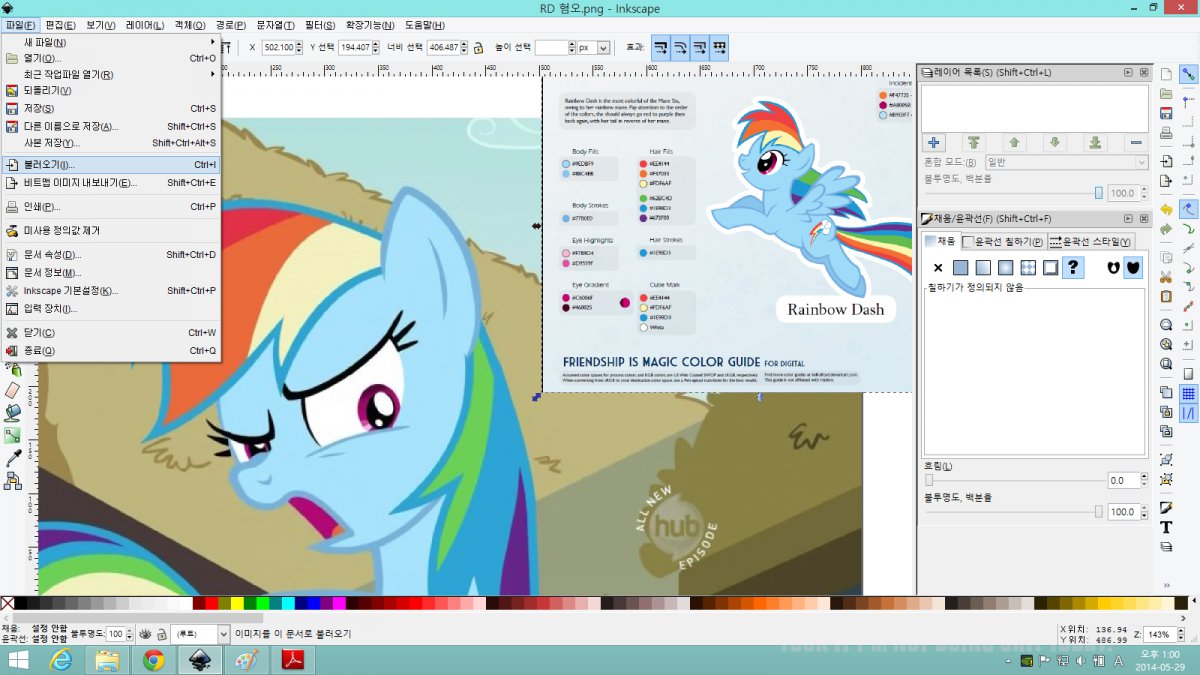Screen dimensions: 1200x675
Task: Toggle the width/height lock icon
Action: [478, 47]
